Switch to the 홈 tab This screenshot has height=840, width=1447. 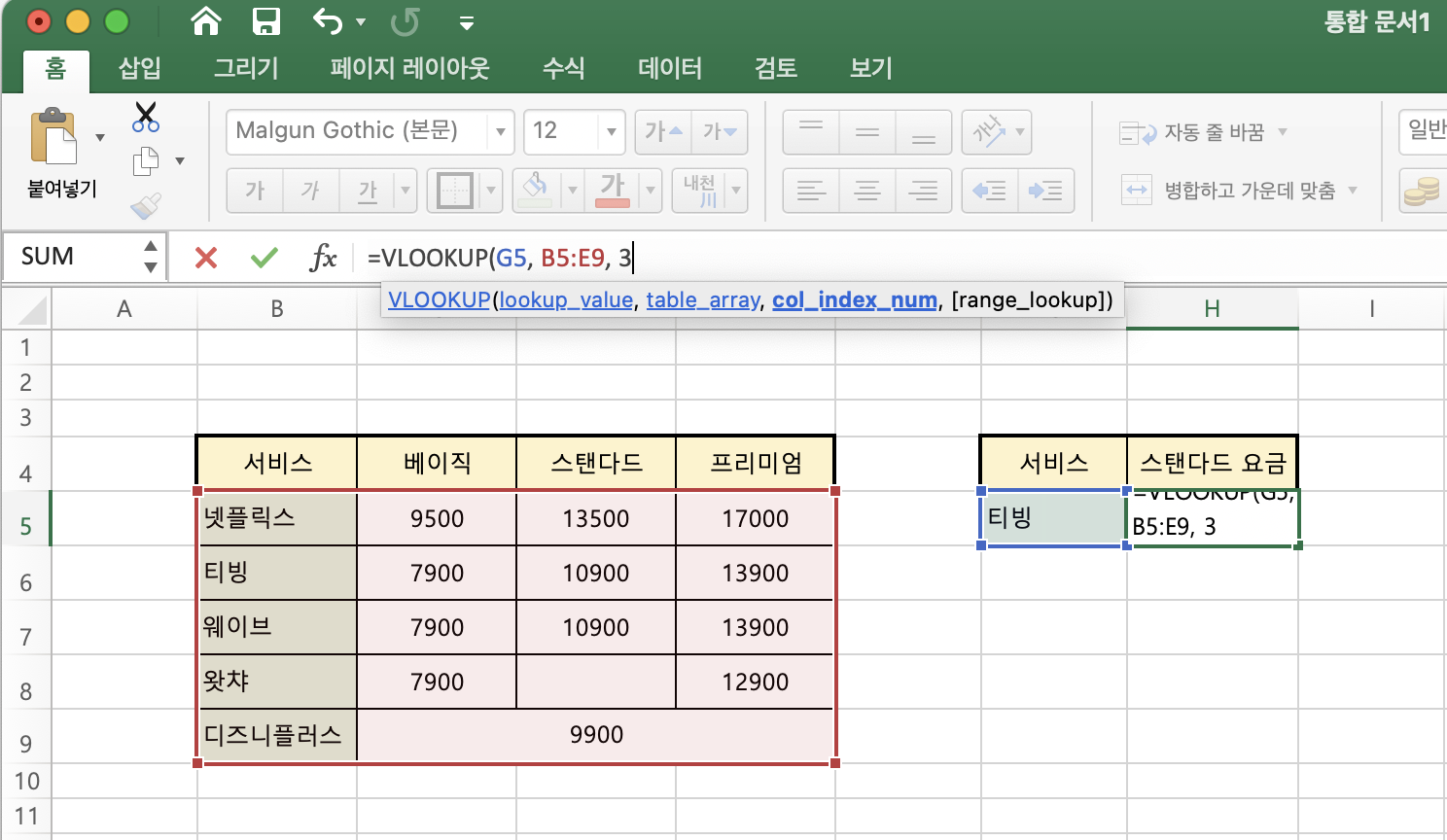[x=55, y=68]
